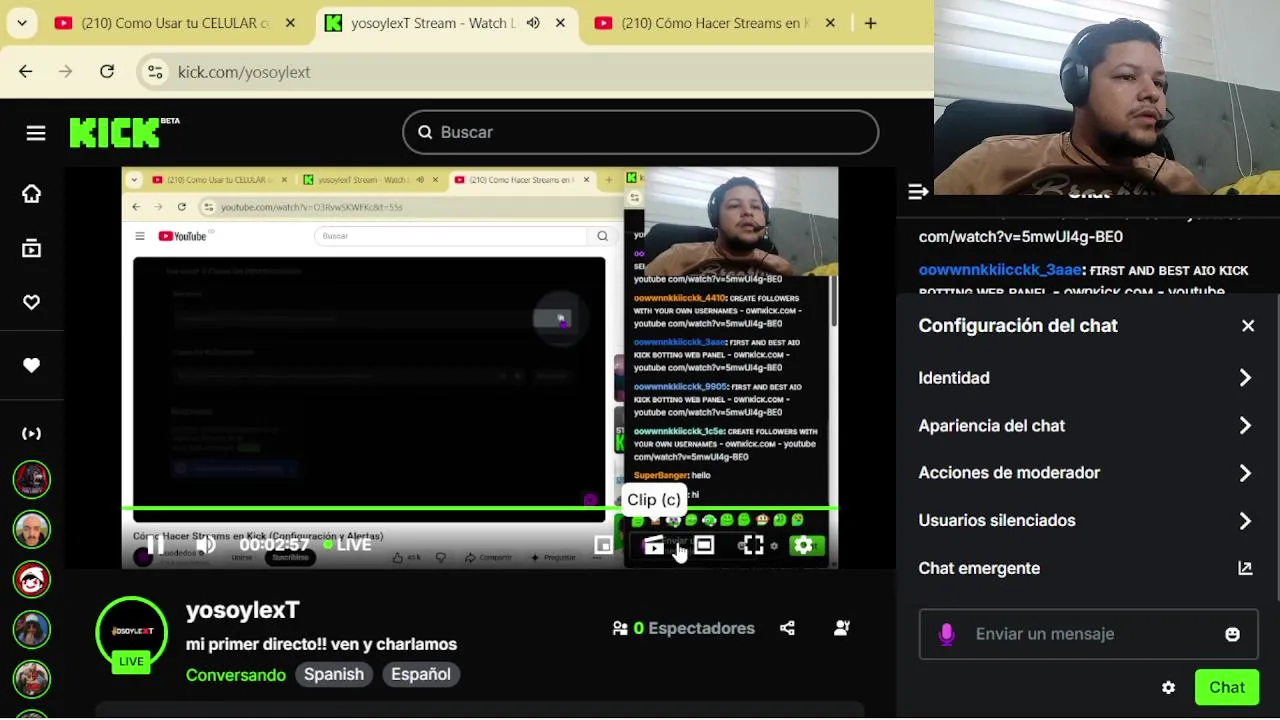Image resolution: width=1280 pixels, height=720 pixels.
Task: Open the browser tab search dropdown
Action: click(22, 23)
